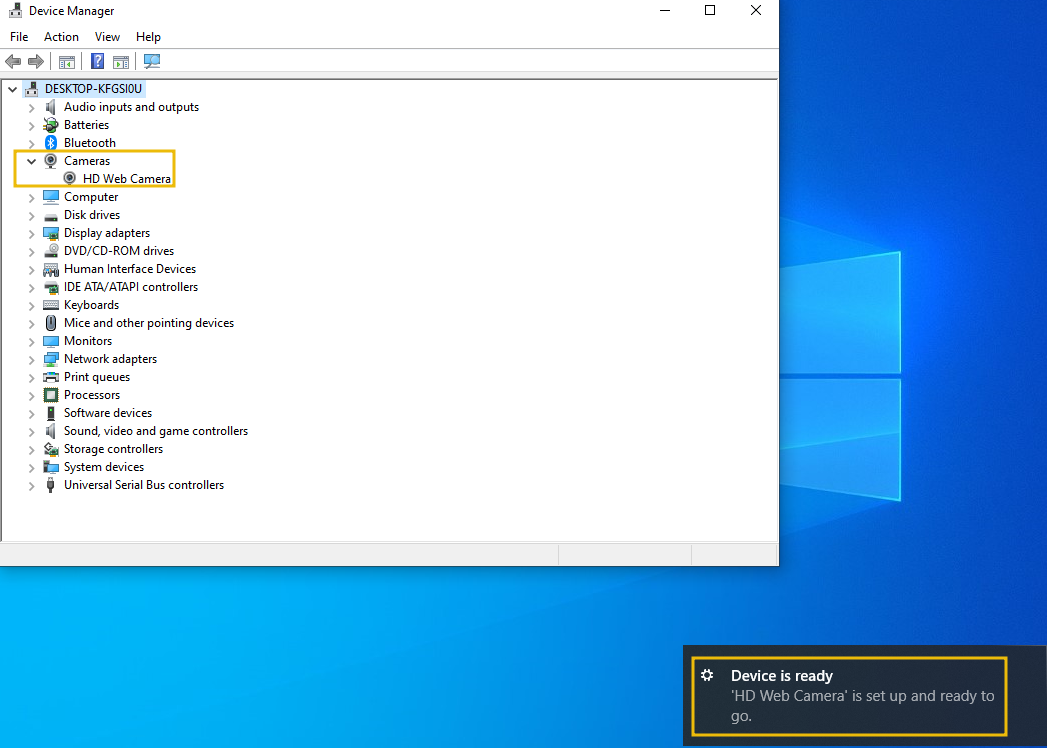Click the HD Web Camera device icon
This screenshot has height=748, width=1047.
pyautogui.click(x=69, y=178)
